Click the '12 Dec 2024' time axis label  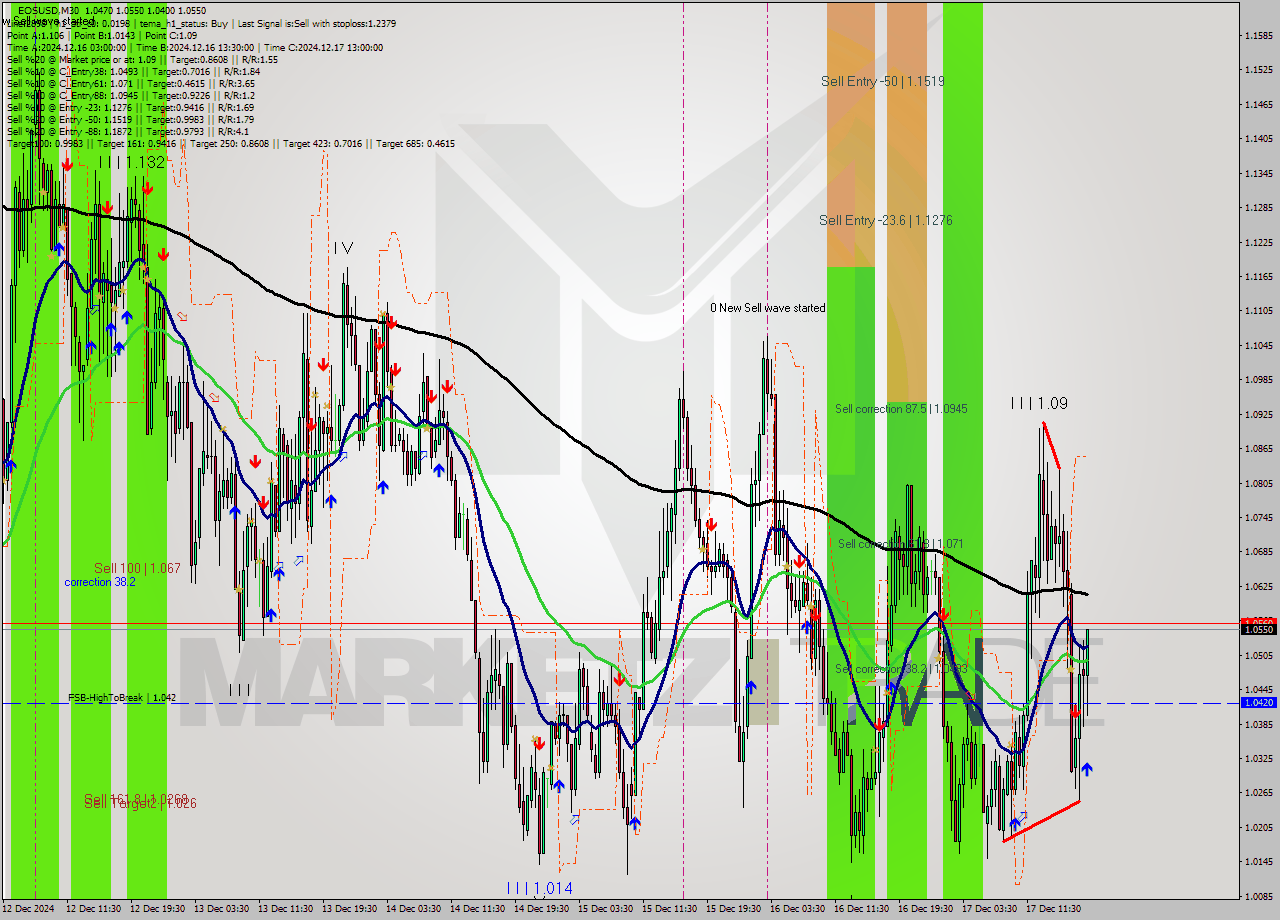pyautogui.click(x=30, y=909)
